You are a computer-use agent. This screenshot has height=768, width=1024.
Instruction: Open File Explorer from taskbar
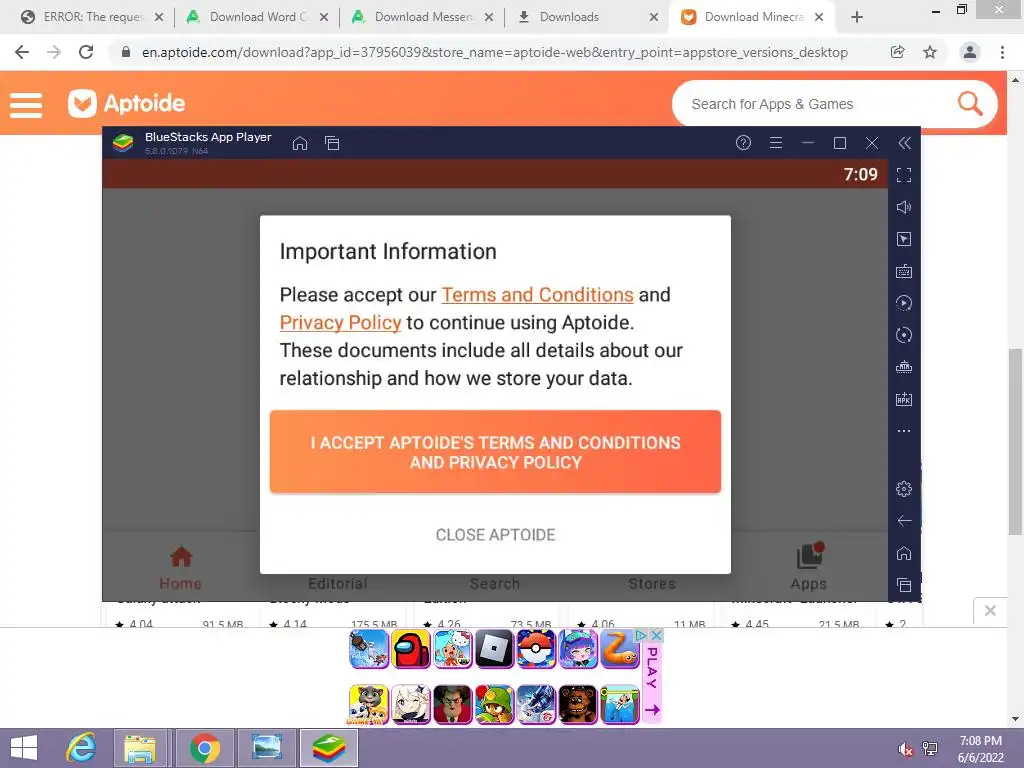coord(140,748)
